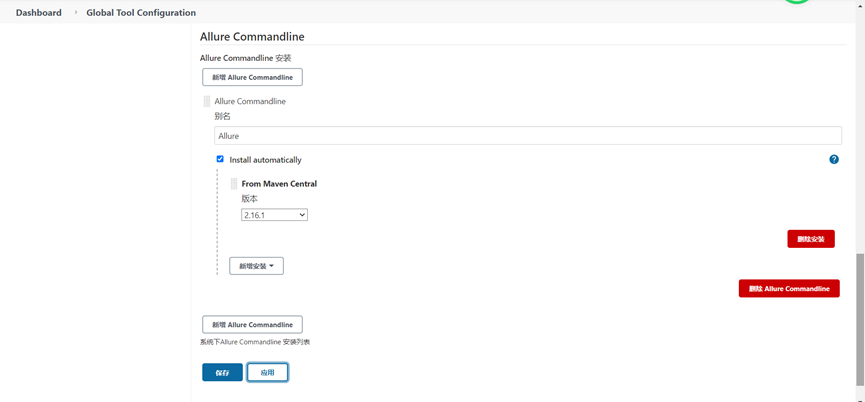Screen dimensions: 865x402
Task: Grab the Allure Commandline drag handle
Action: [x=207, y=101]
